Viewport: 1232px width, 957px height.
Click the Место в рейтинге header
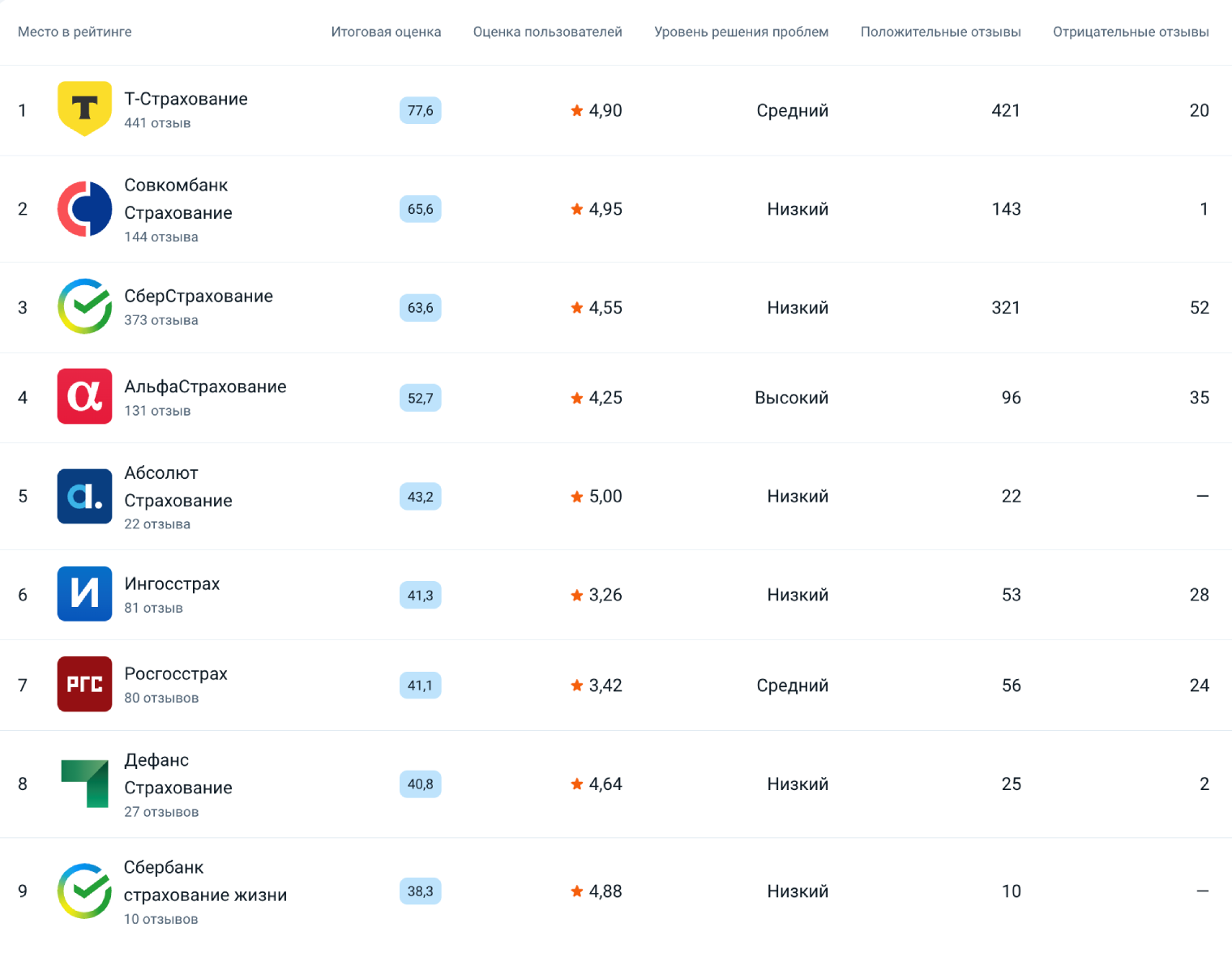point(75,32)
